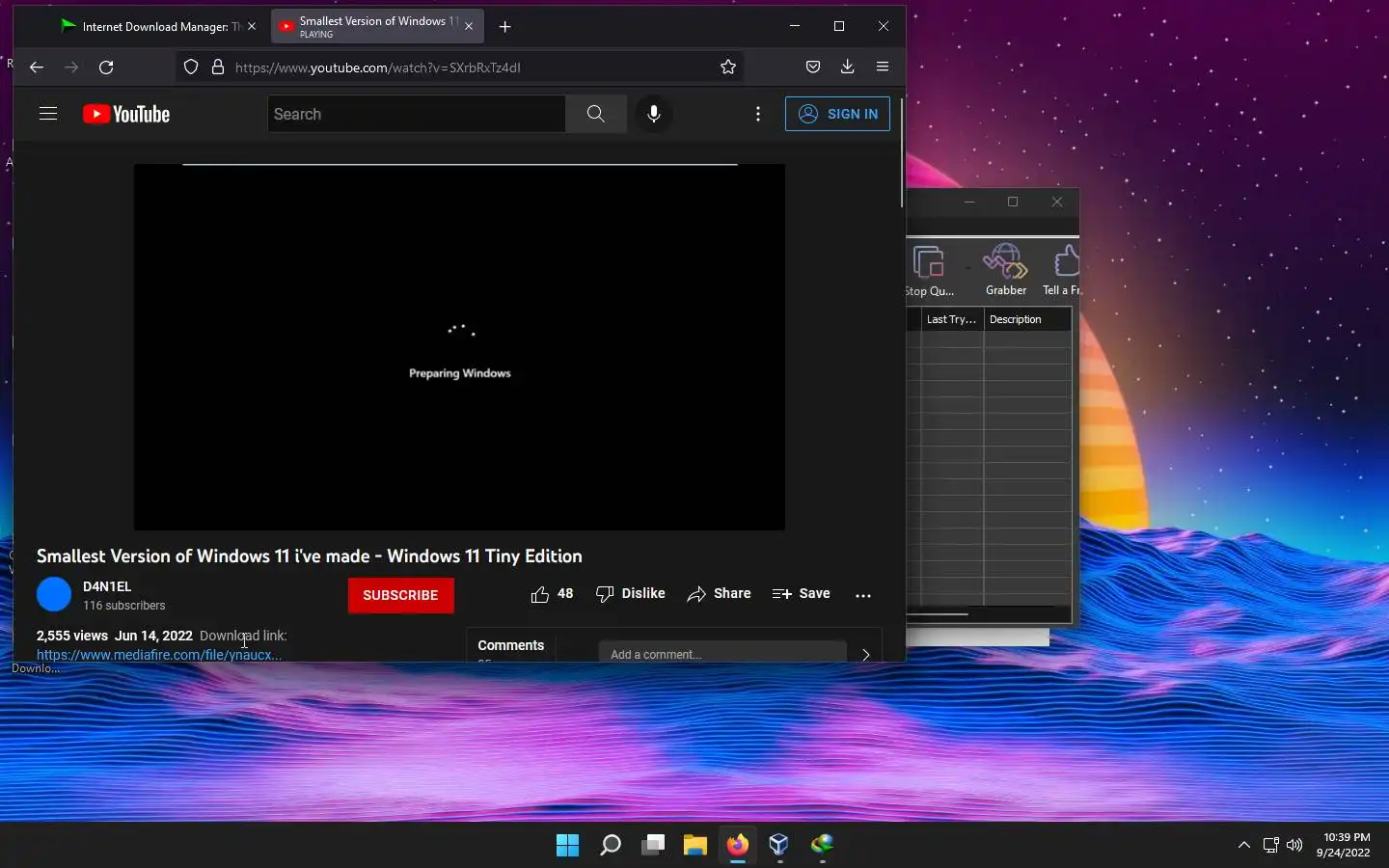Open the D4N1EL channel avatar

pyautogui.click(x=54, y=594)
